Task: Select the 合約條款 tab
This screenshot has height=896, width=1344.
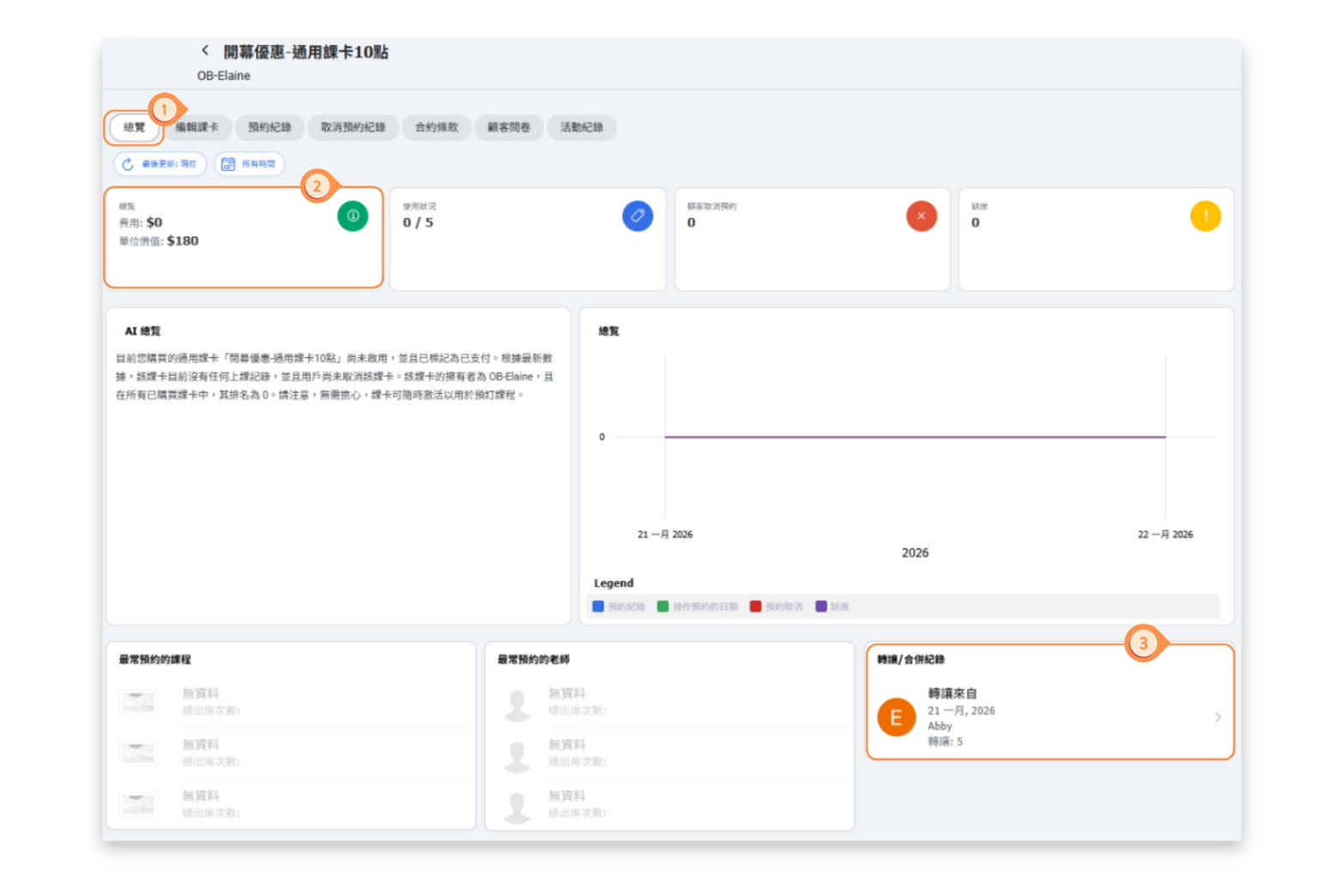Action: (436, 128)
